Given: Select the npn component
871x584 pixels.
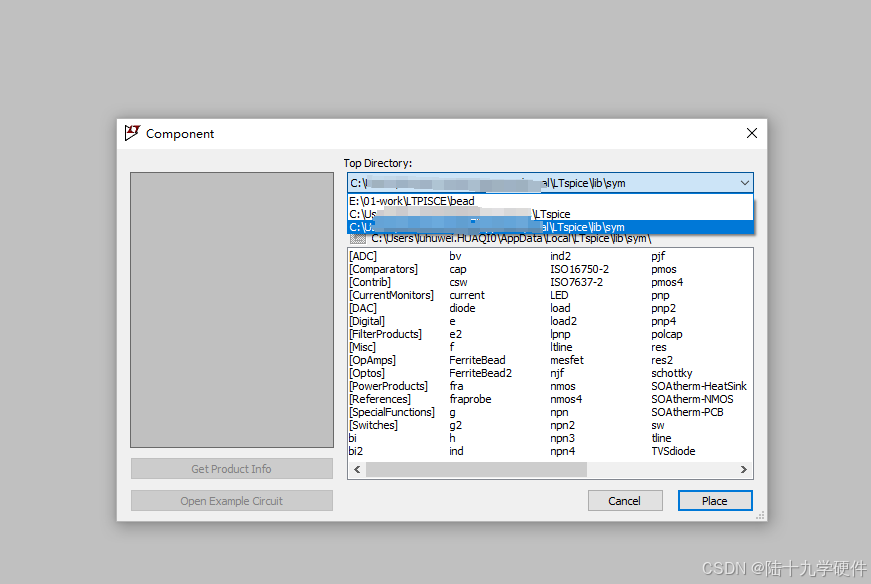Looking at the screenshot, I should pos(559,412).
